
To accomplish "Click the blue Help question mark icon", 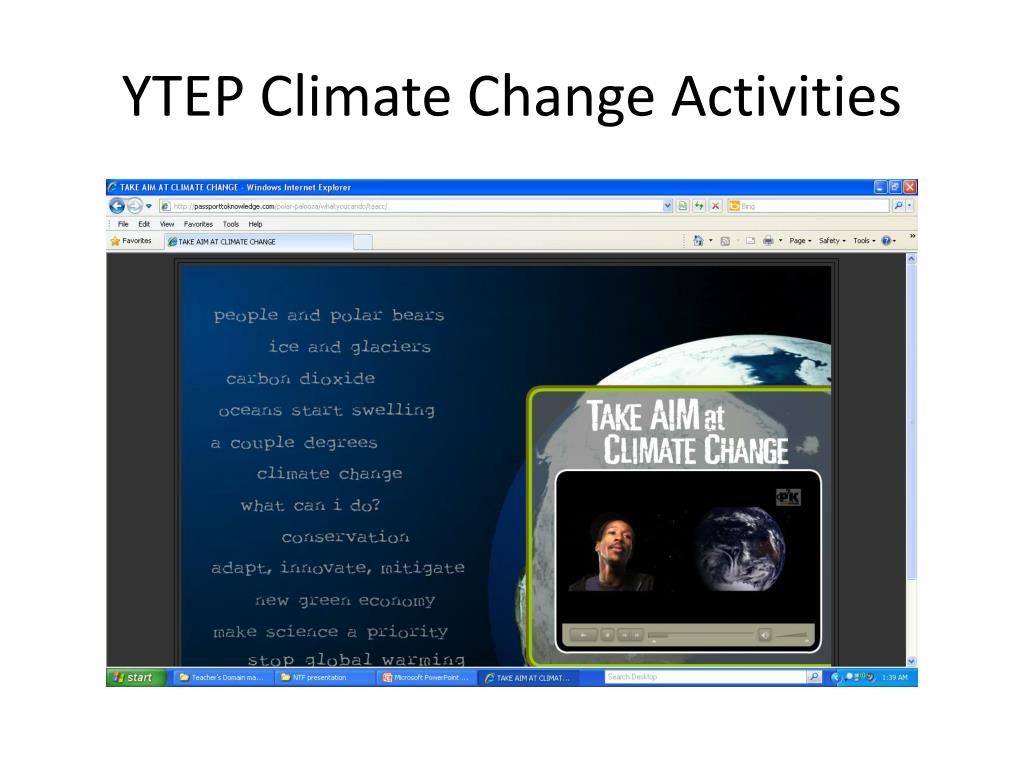I will pyautogui.click(x=886, y=241).
